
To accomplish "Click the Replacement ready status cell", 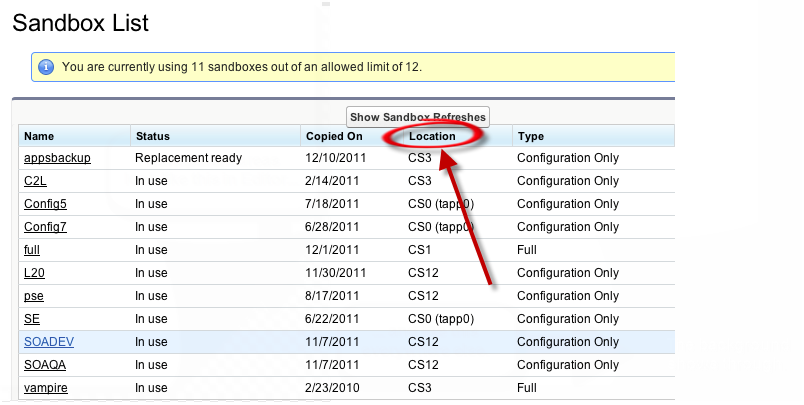I will click(x=189, y=158).
